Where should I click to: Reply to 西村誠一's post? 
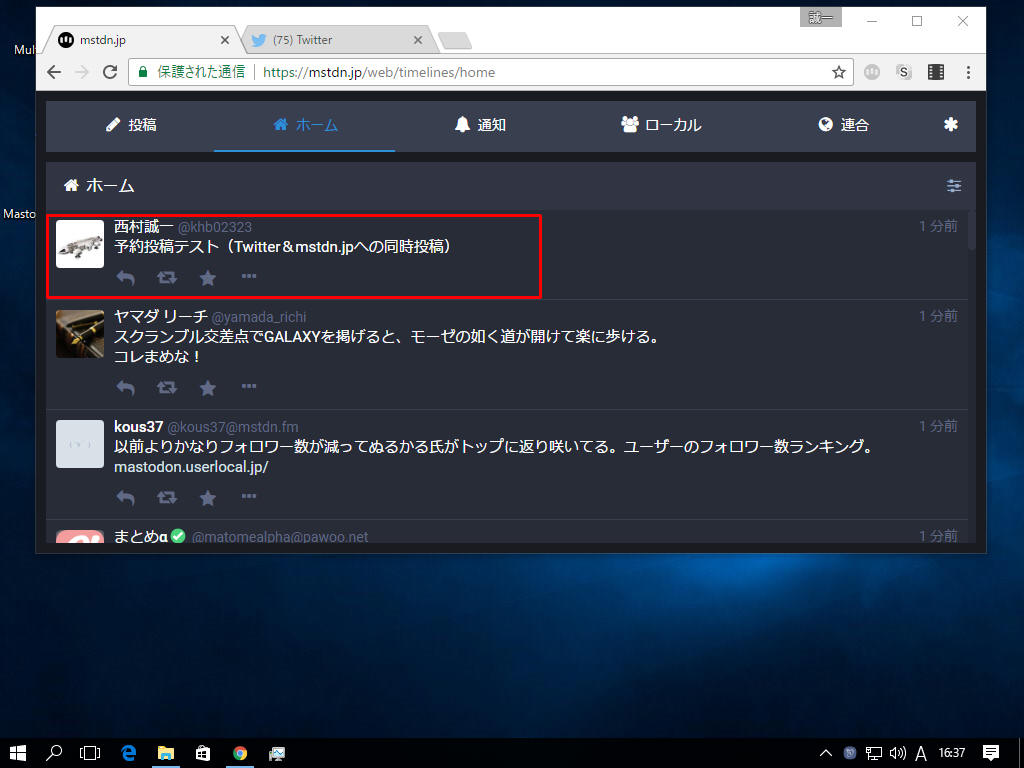point(125,277)
